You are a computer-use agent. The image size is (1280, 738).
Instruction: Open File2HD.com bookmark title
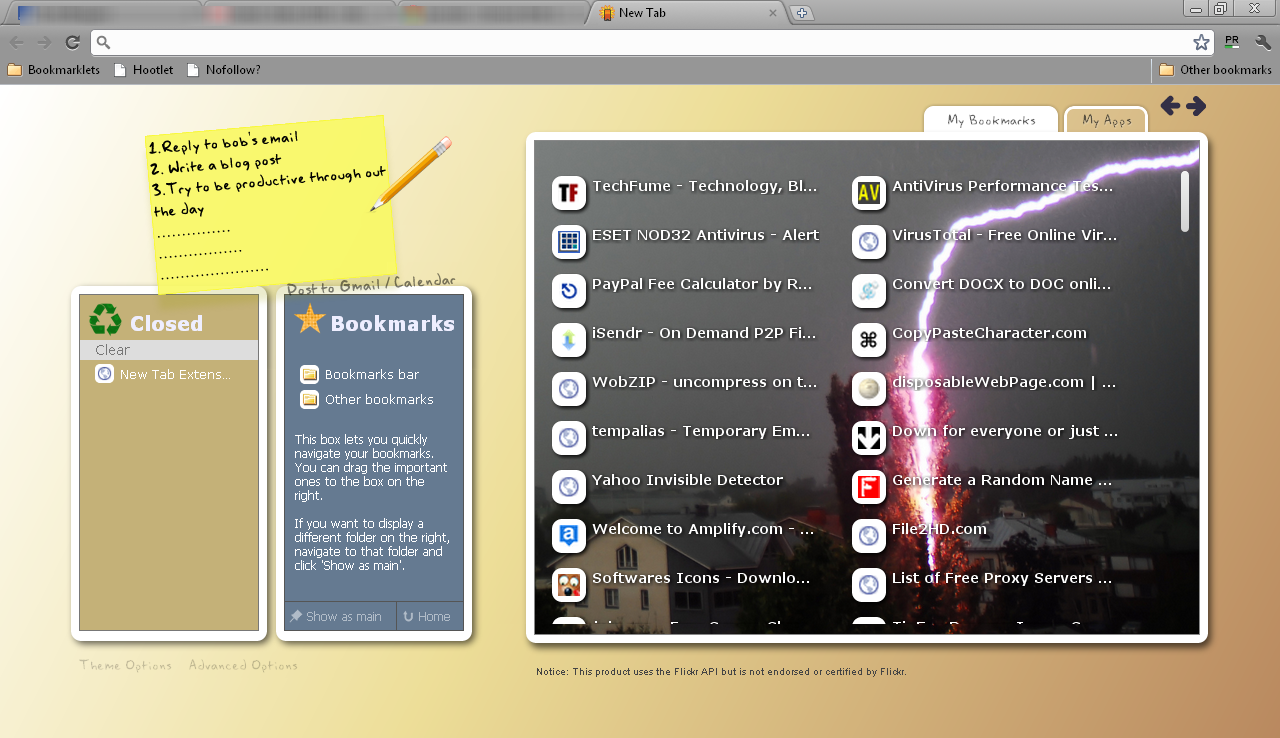940,529
